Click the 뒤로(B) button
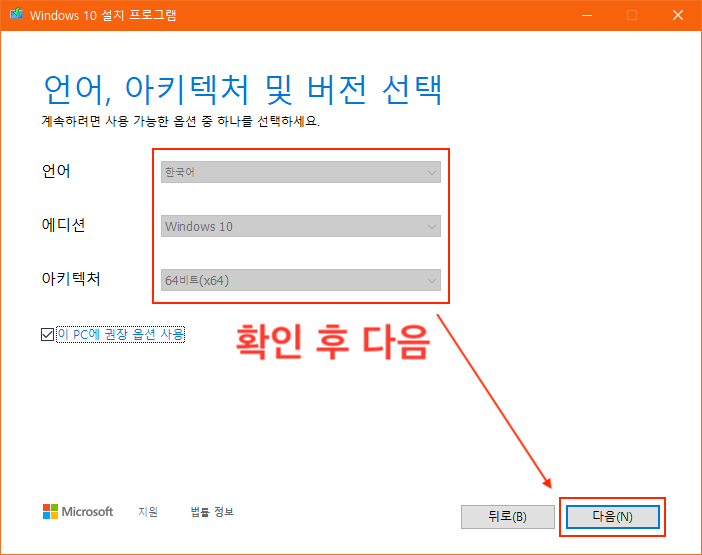 coord(508,517)
